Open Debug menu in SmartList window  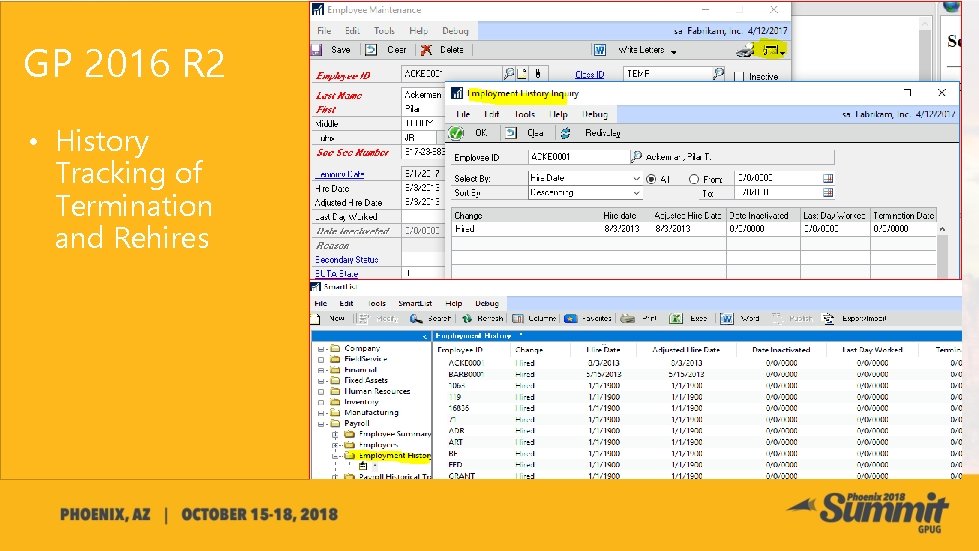click(486, 304)
